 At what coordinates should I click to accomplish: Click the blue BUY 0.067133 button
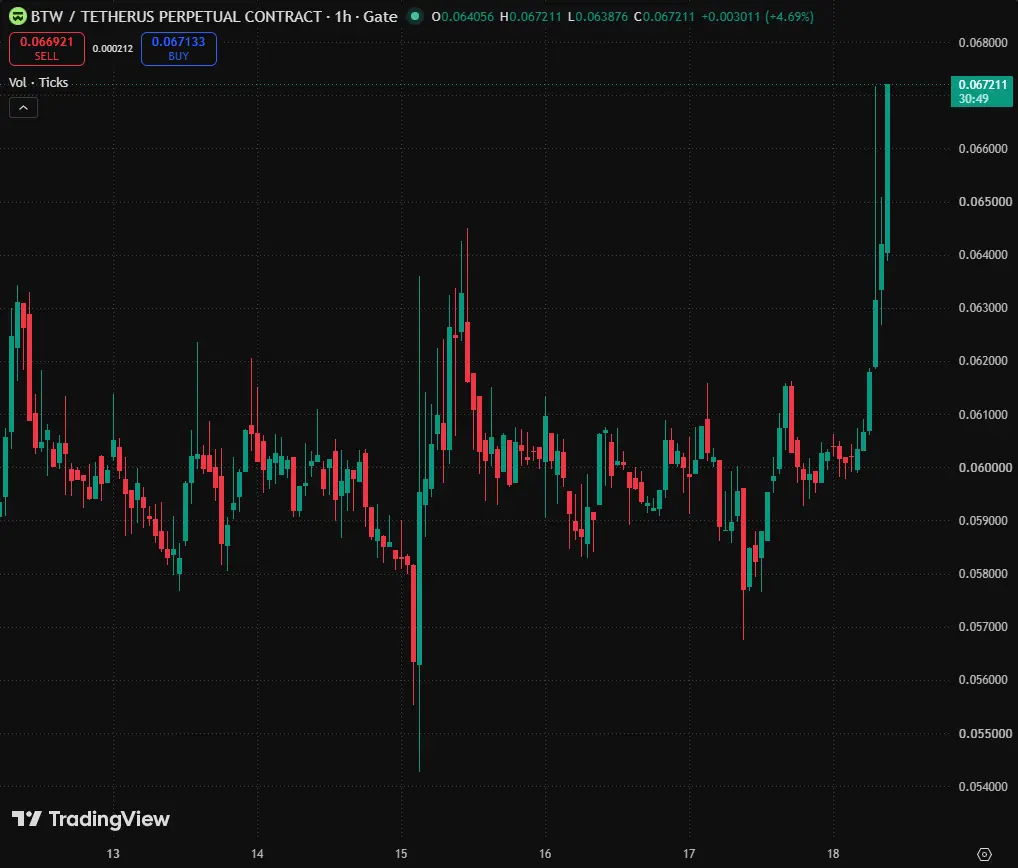(x=179, y=49)
